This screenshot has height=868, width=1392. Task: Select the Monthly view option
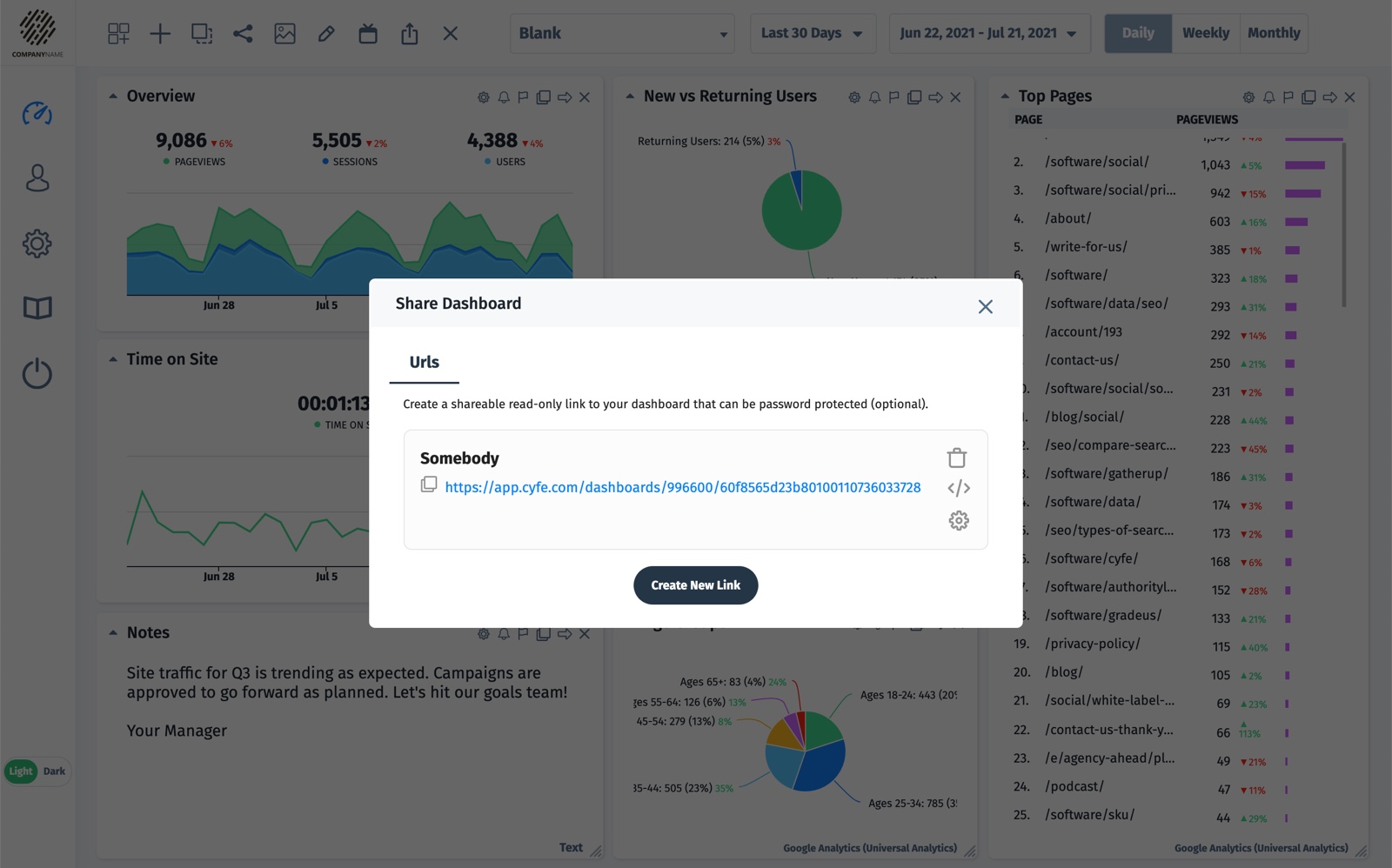(x=1274, y=33)
